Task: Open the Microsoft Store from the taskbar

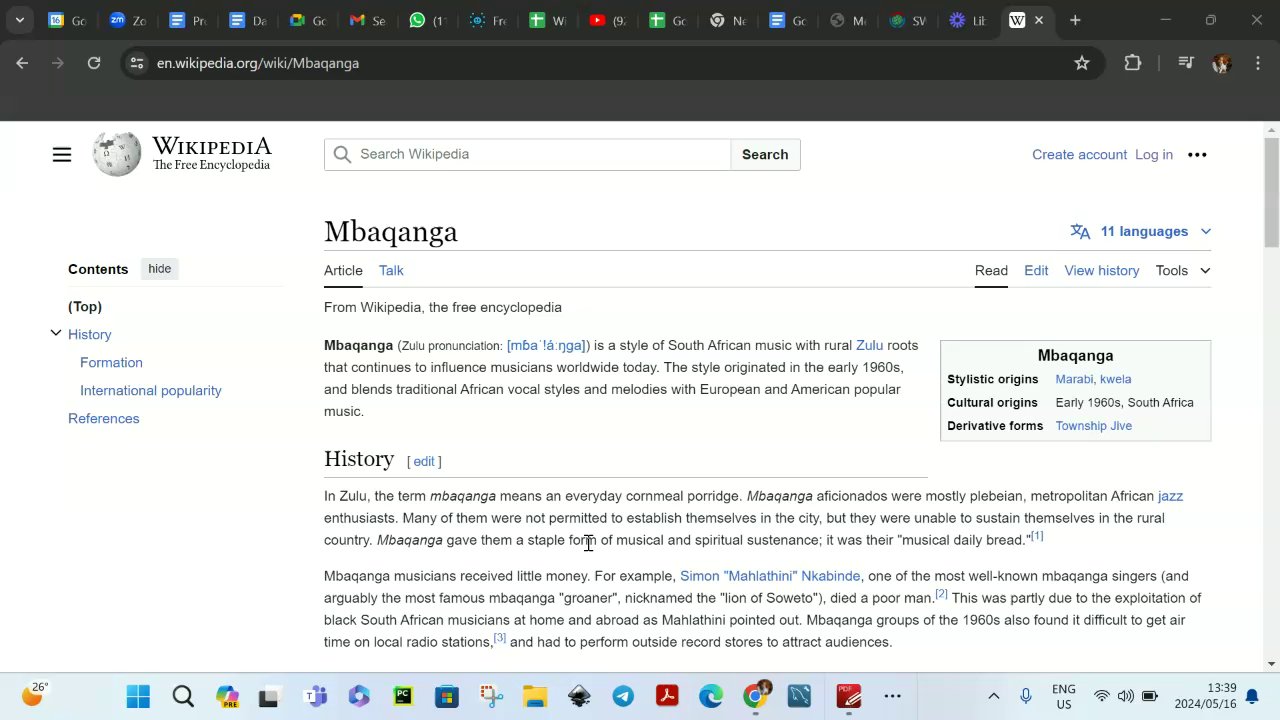Action: pyautogui.click(x=447, y=696)
